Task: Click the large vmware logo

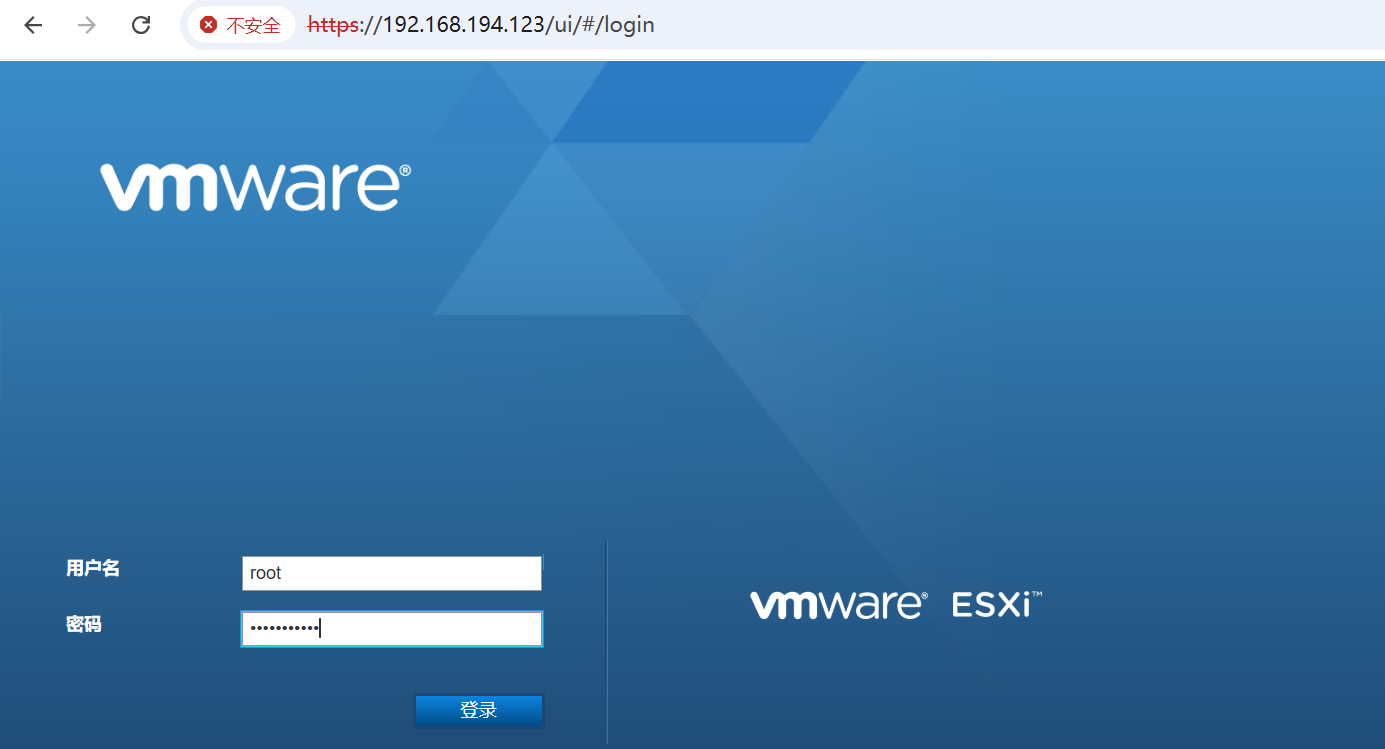Action: click(256, 187)
